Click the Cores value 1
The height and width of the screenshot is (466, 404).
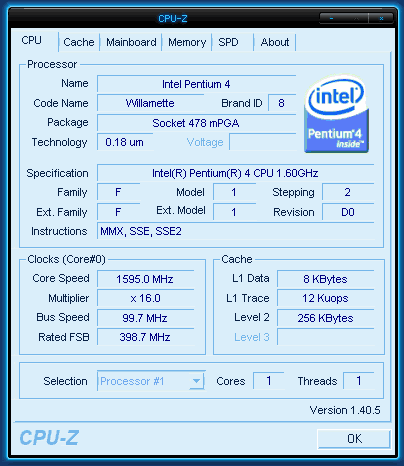pyautogui.click(x=269, y=381)
